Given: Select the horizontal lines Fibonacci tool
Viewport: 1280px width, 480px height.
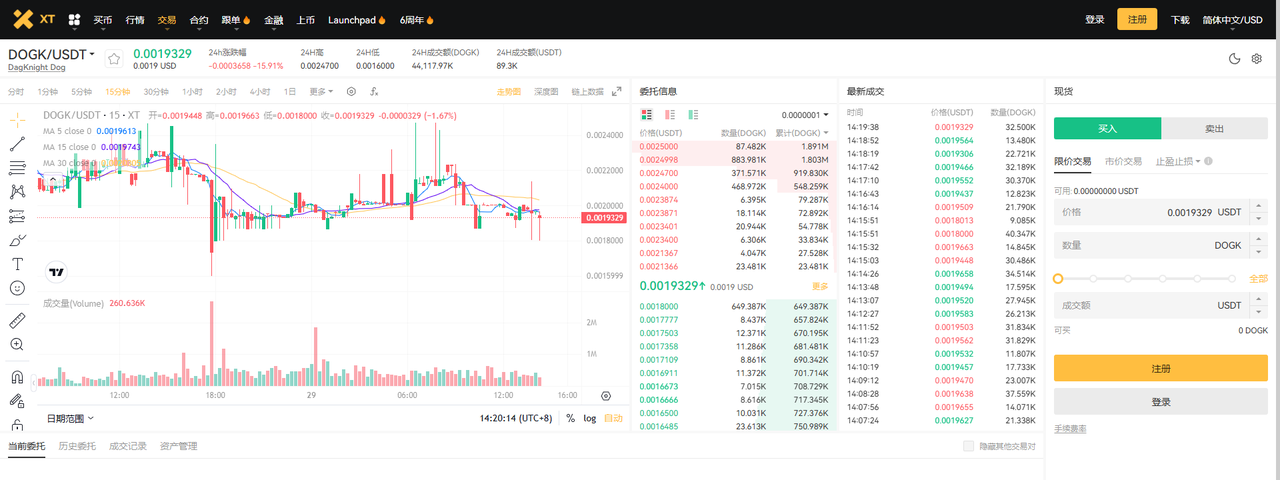Looking at the screenshot, I should click(x=17, y=167).
